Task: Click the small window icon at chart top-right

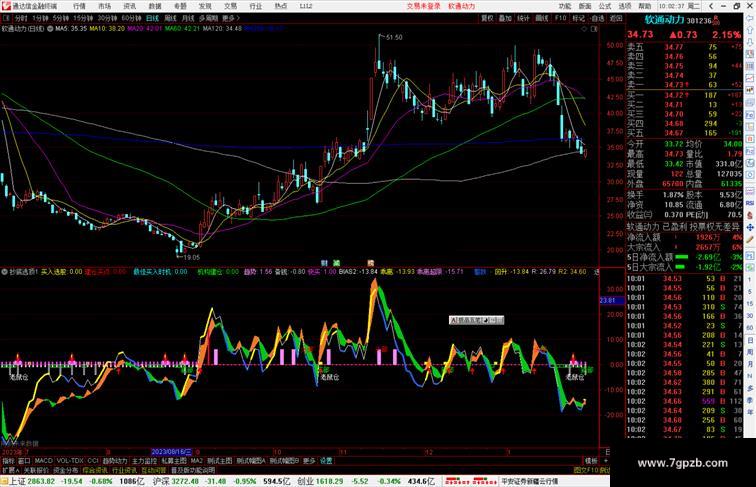Action: pos(594,29)
